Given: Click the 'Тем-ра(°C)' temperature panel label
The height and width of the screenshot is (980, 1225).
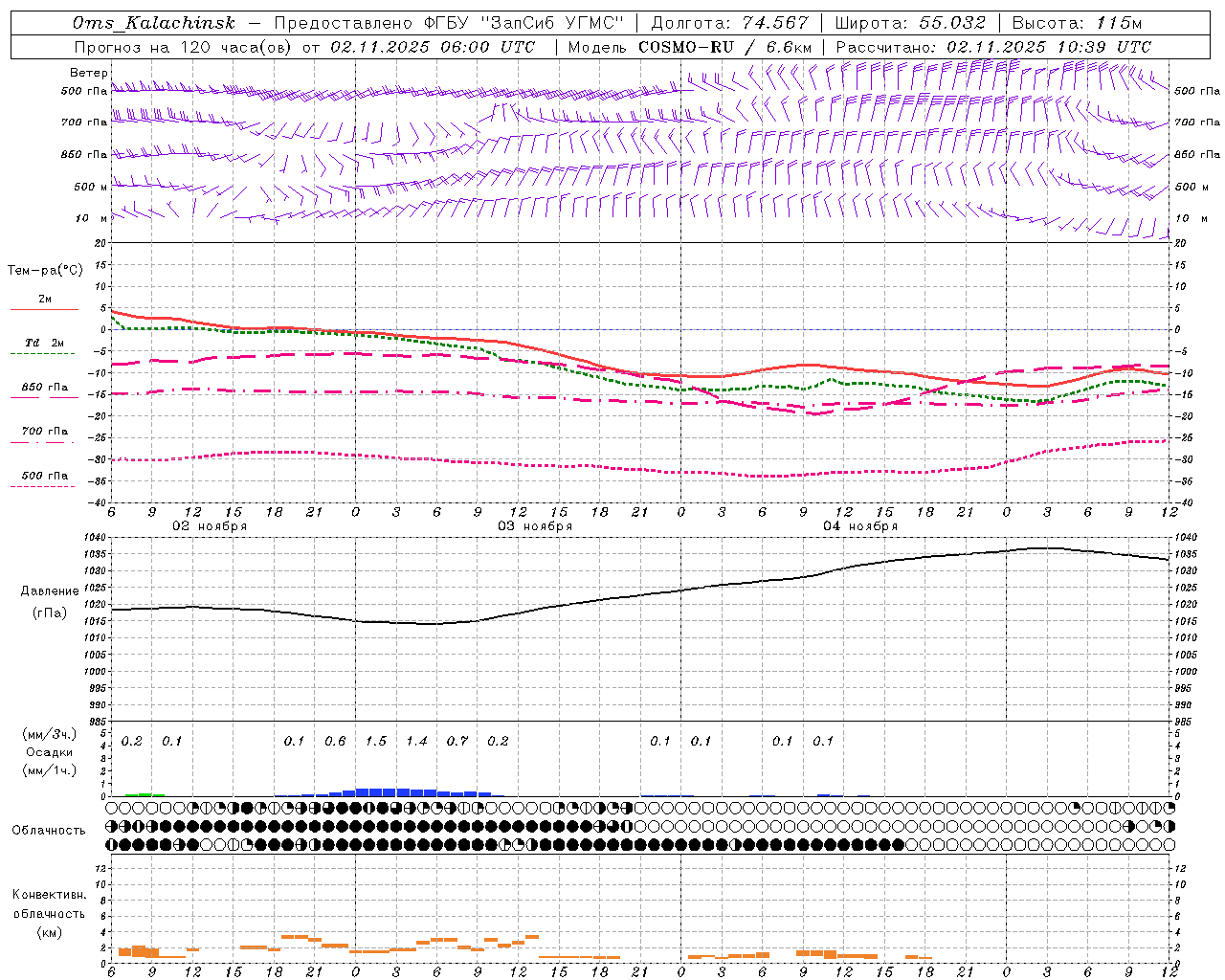Looking at the screenshot, I should click(45, 271).
